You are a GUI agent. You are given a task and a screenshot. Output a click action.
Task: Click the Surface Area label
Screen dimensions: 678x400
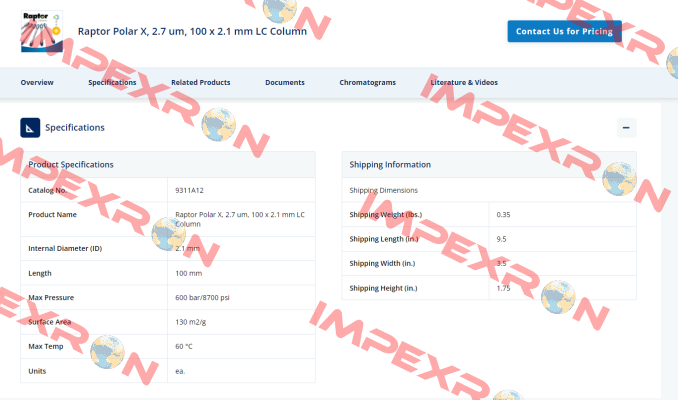50,322
